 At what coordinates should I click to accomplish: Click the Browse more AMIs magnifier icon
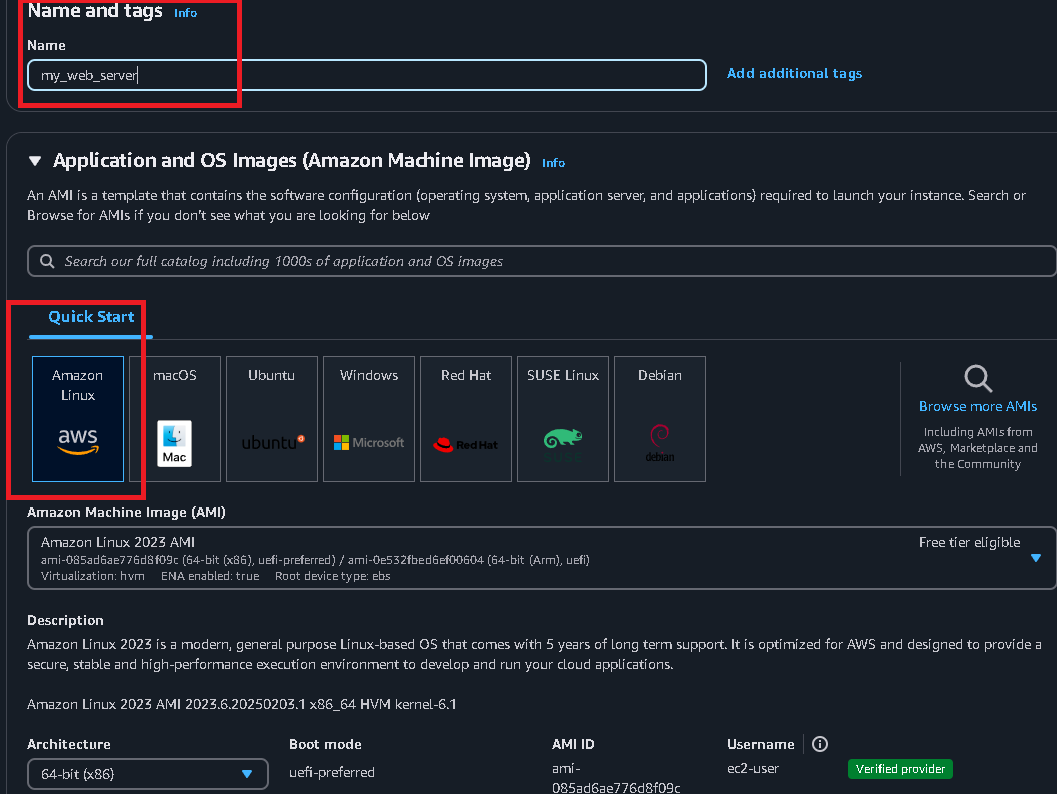coord(978,378)
